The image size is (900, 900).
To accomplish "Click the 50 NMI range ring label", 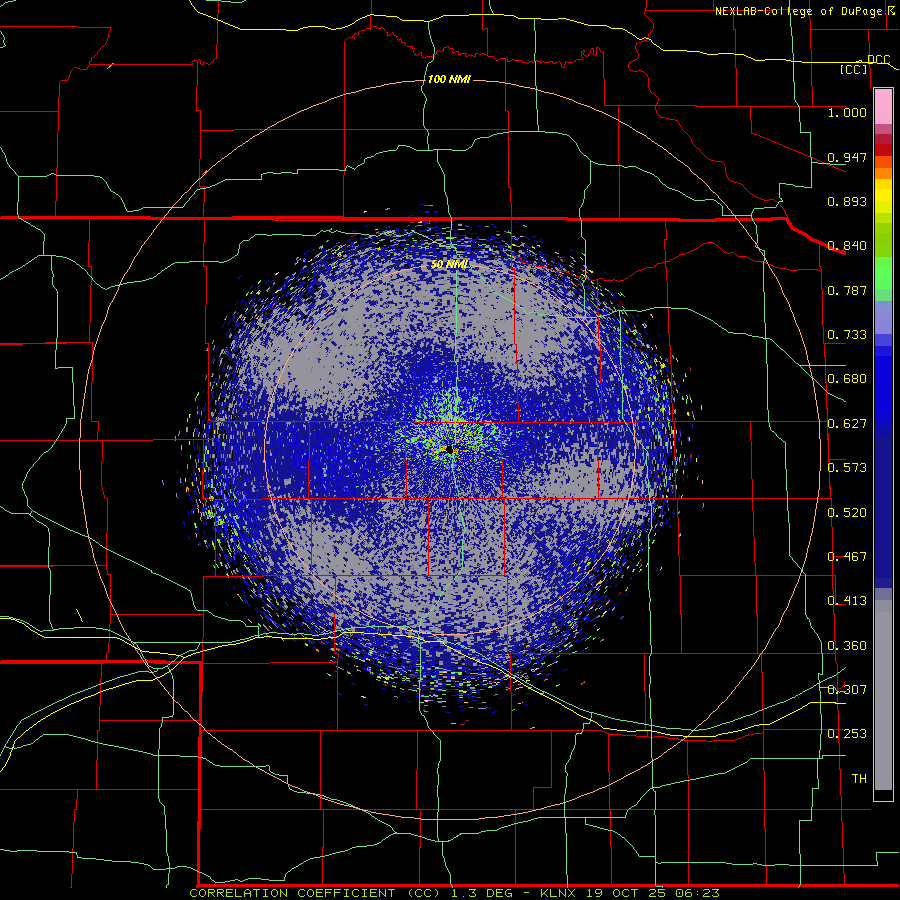I will point(449,265).
